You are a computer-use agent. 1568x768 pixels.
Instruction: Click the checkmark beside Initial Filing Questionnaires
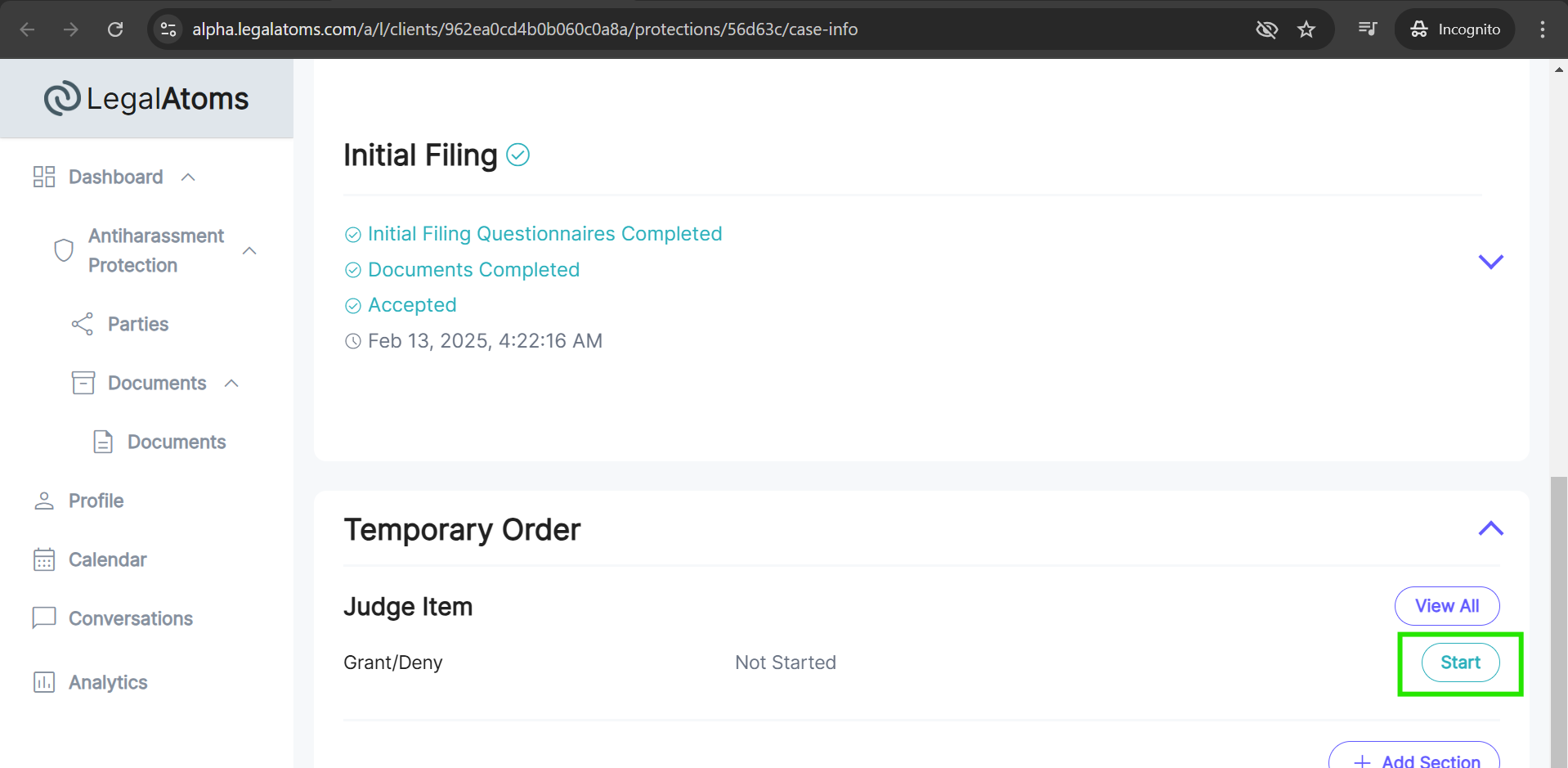coord(353,235)
